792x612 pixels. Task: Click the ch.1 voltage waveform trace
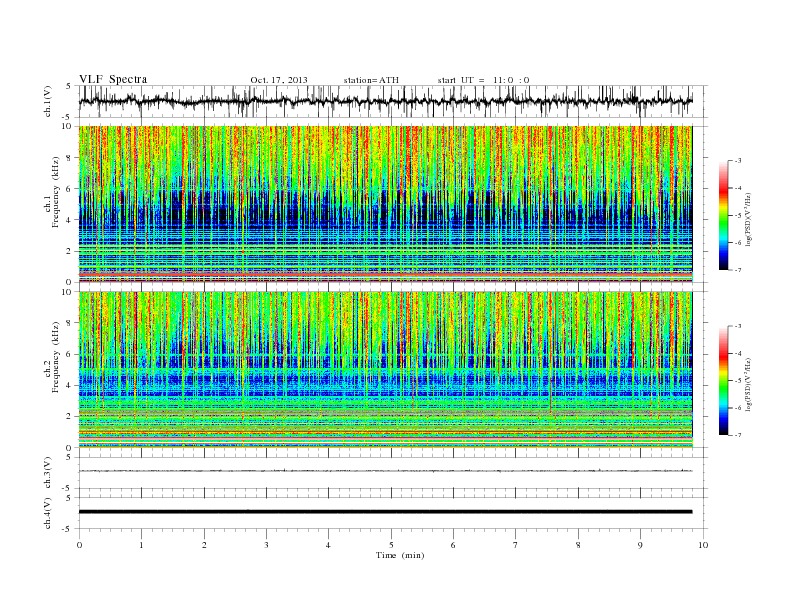tap(385, 101)
